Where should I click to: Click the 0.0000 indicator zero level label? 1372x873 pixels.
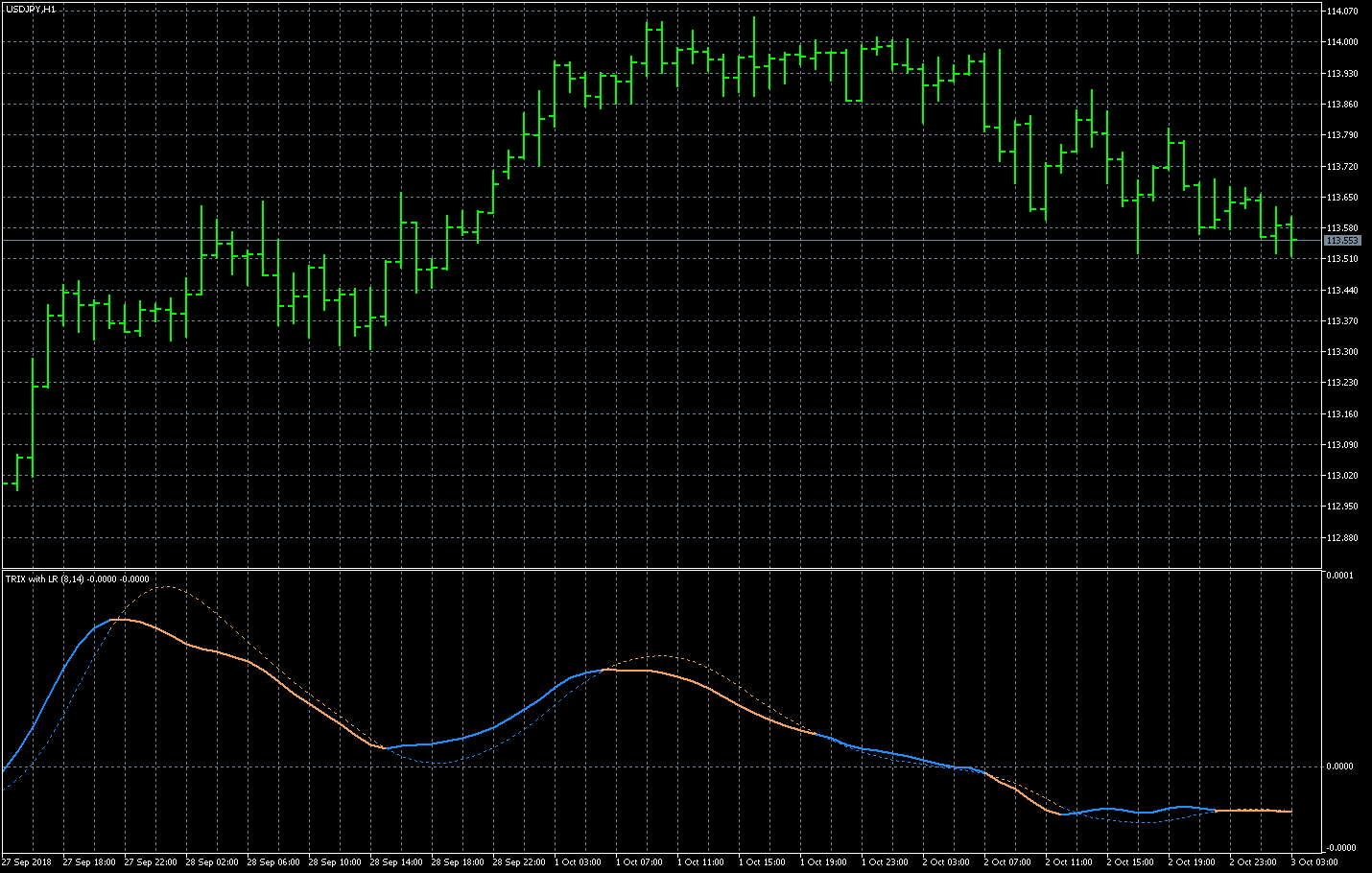pos(1339,767)
